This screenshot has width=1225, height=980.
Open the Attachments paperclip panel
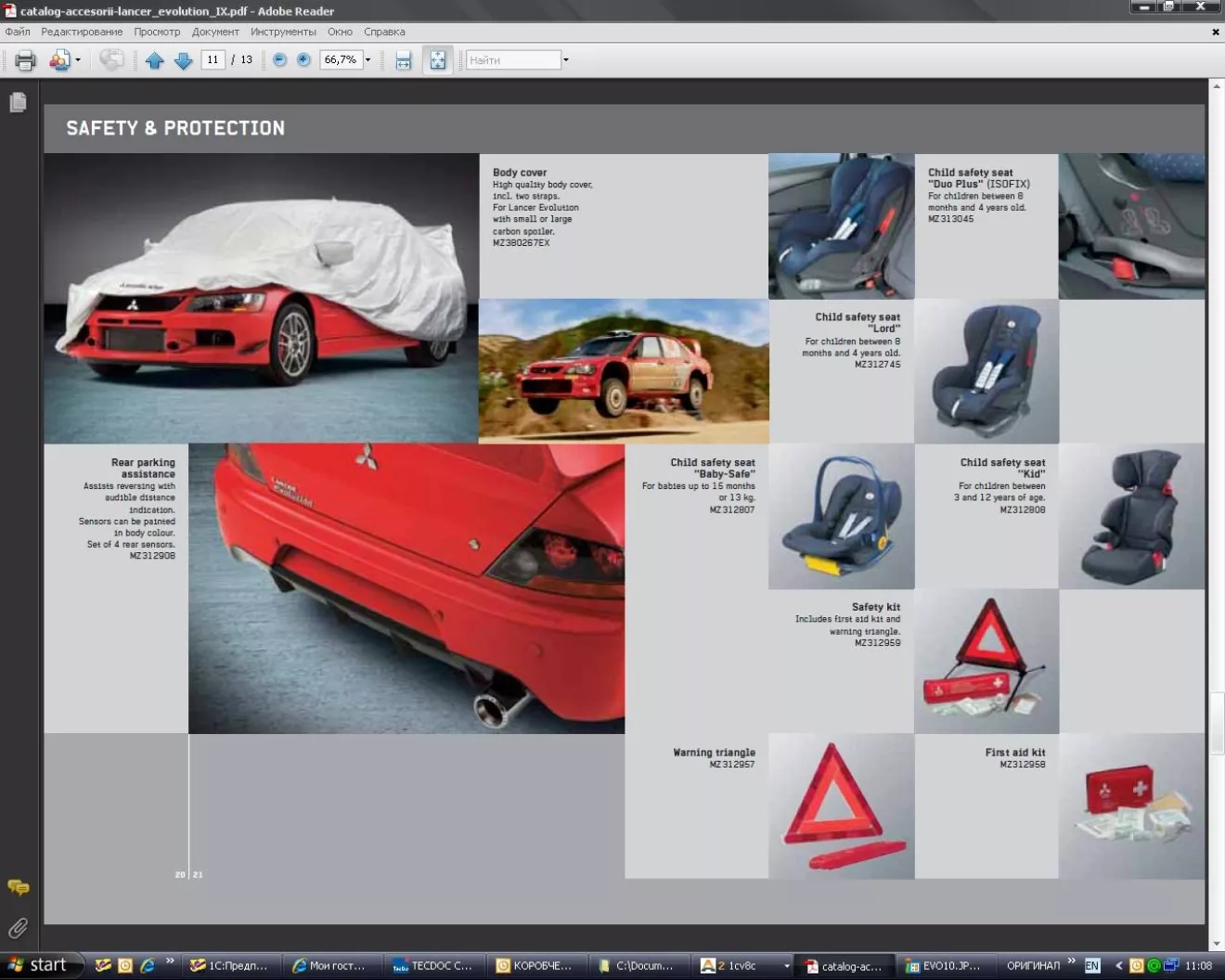18,928
